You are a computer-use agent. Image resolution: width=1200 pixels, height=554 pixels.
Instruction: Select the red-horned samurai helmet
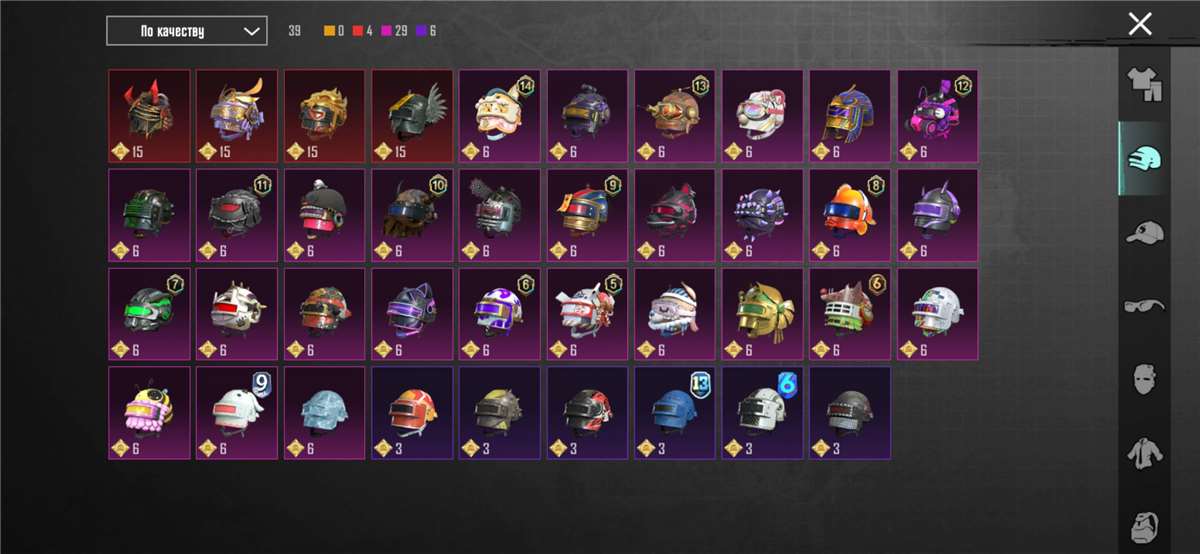click(x=149, y=115)
